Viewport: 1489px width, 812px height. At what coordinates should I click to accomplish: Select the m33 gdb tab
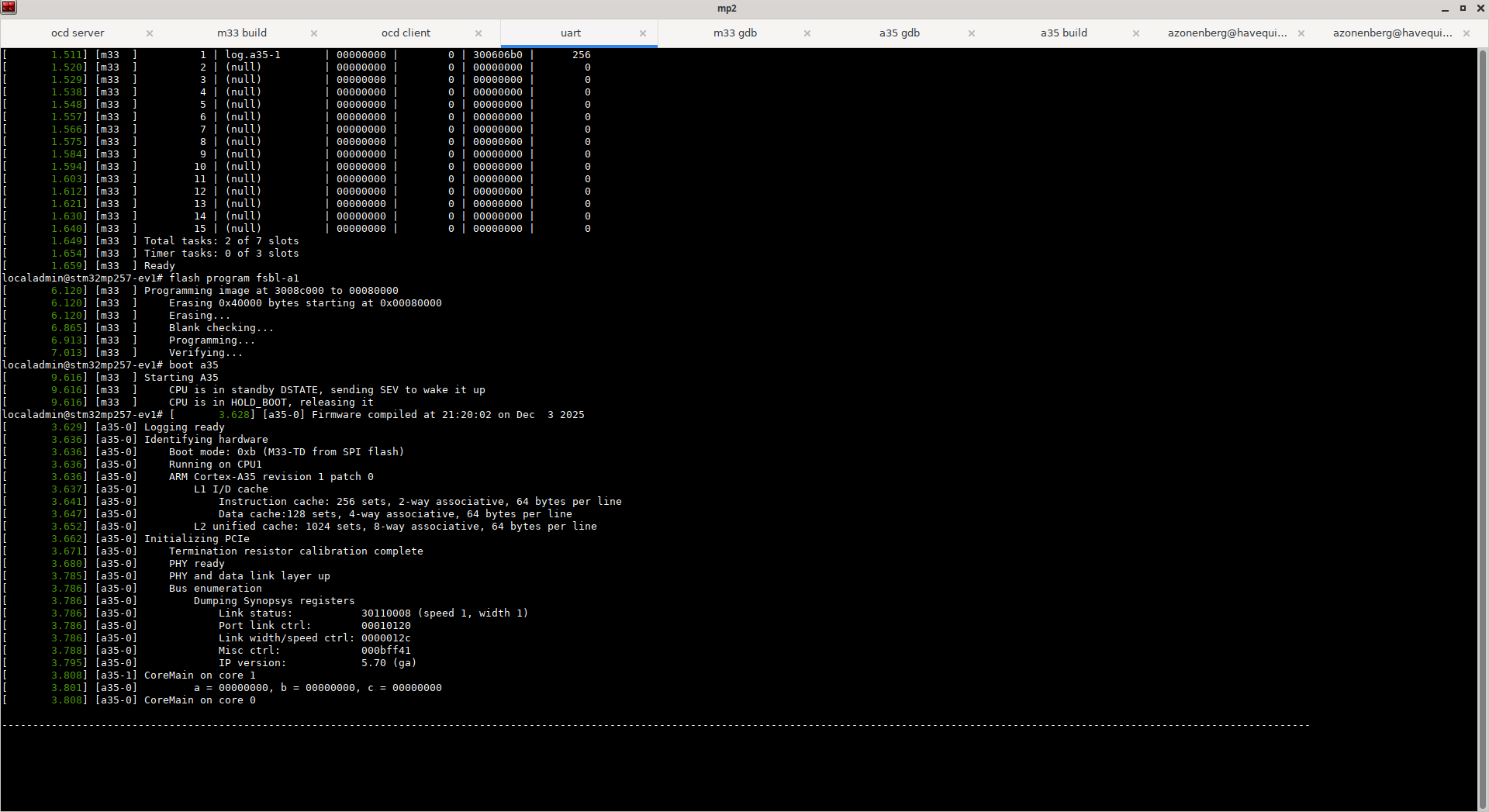point(735,33)
